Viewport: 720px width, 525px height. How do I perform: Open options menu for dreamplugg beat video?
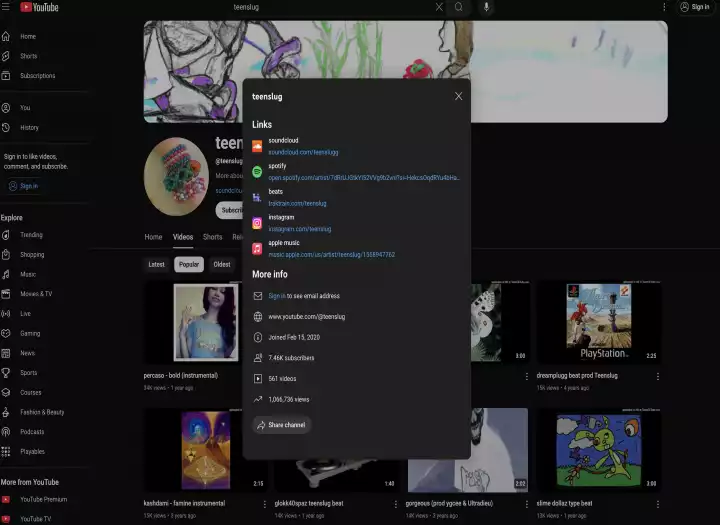pos(658,376)
